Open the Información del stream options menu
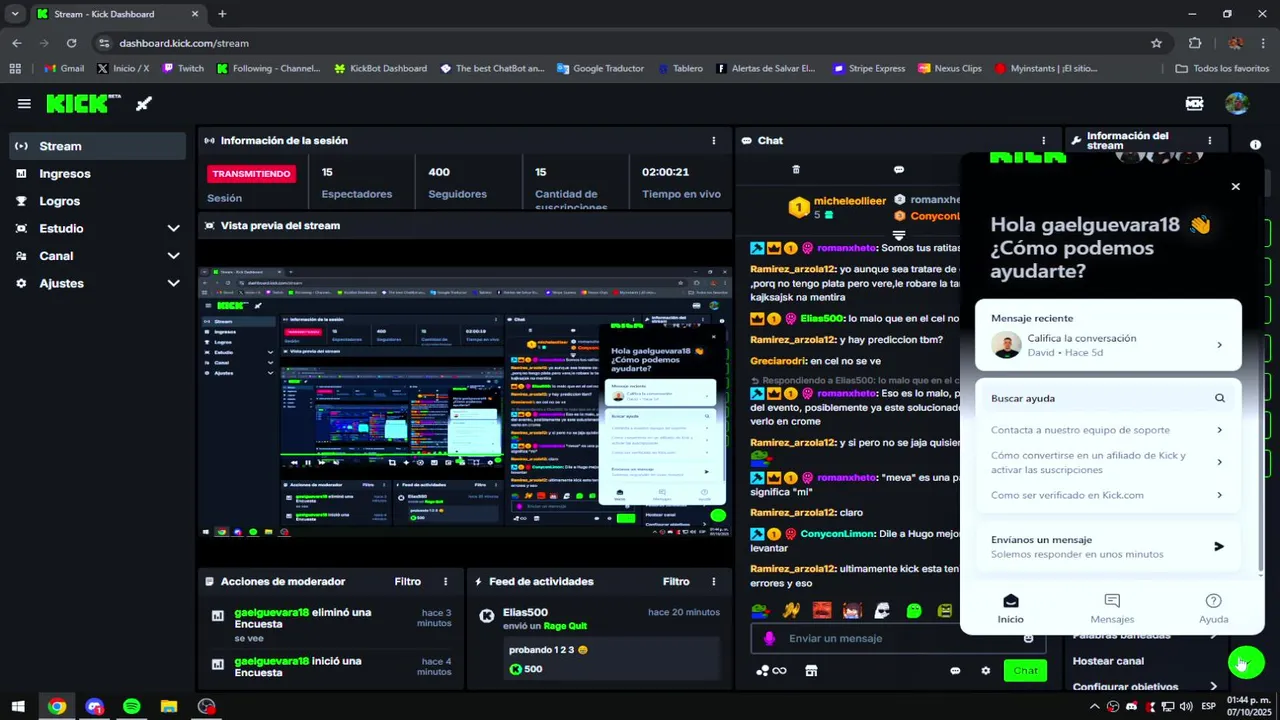 click(1209, 141)
